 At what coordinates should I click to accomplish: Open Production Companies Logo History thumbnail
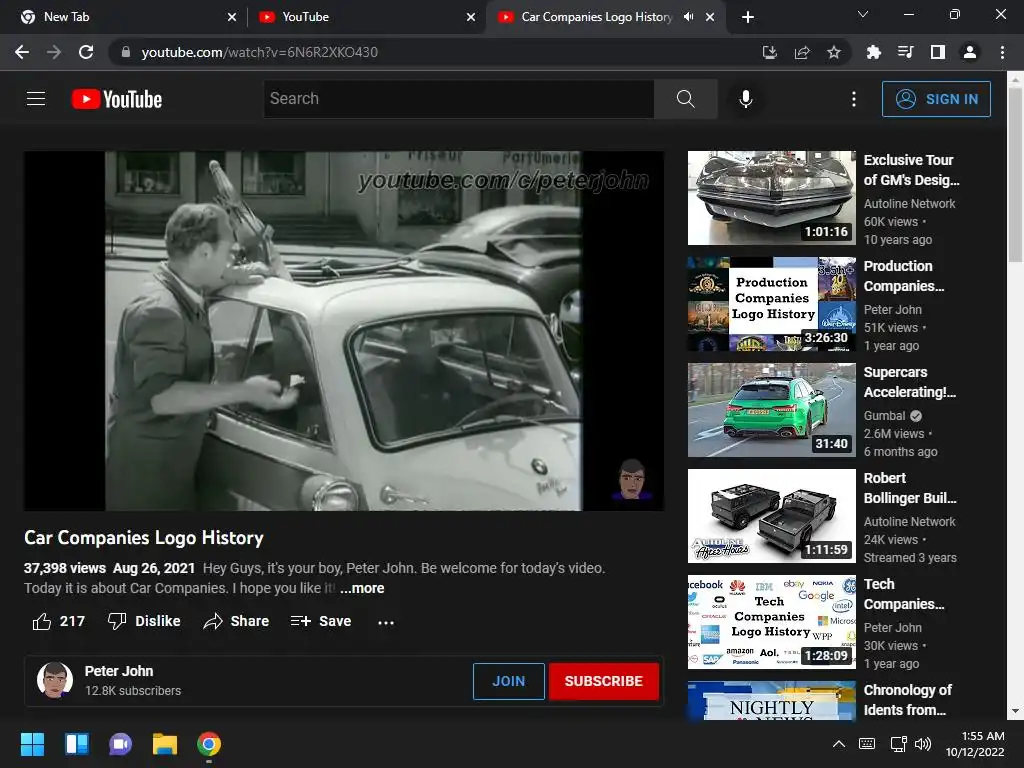click(771, 304)
